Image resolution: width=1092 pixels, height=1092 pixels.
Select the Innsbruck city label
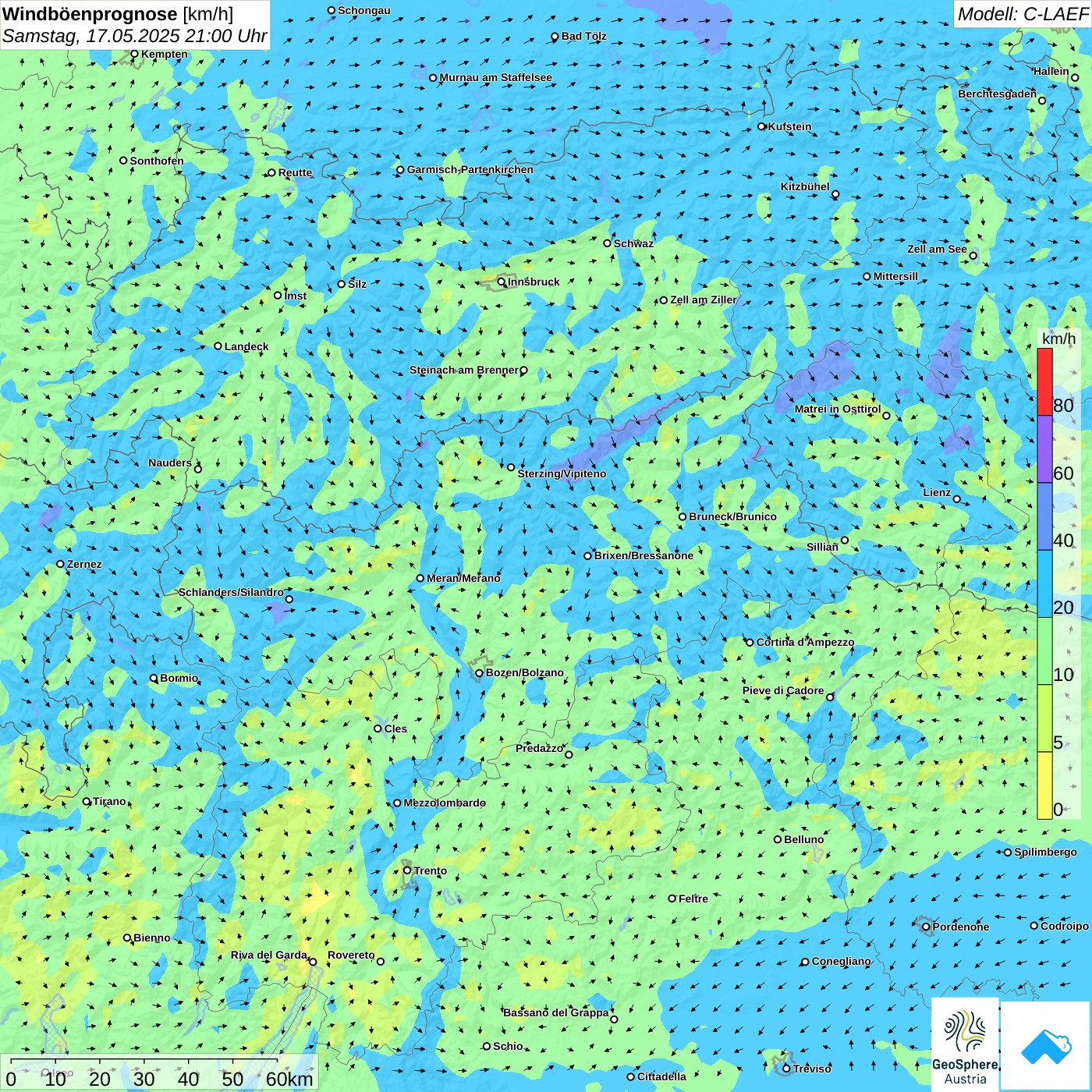(534, 282)
